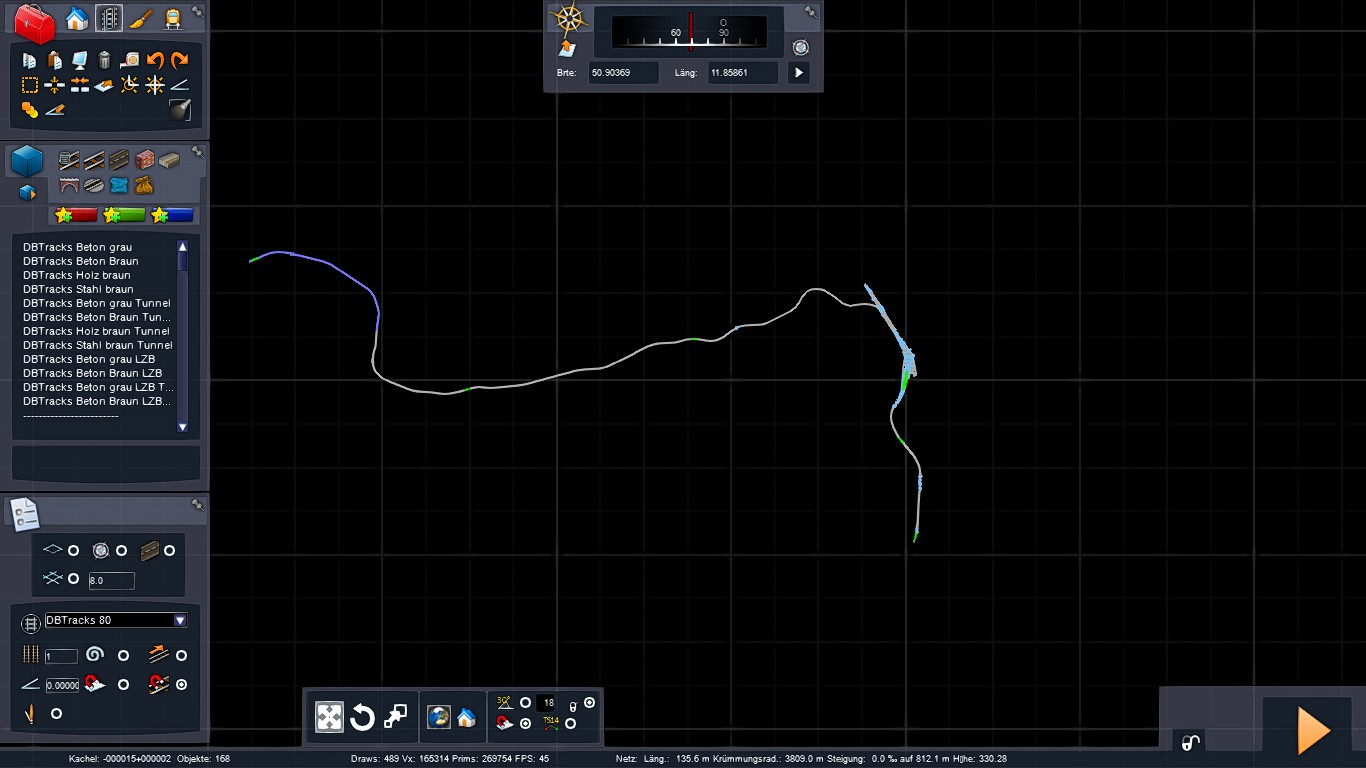Click the compass rose icon
Screen dimensions: 1366x768
click(x=569, y=19)
